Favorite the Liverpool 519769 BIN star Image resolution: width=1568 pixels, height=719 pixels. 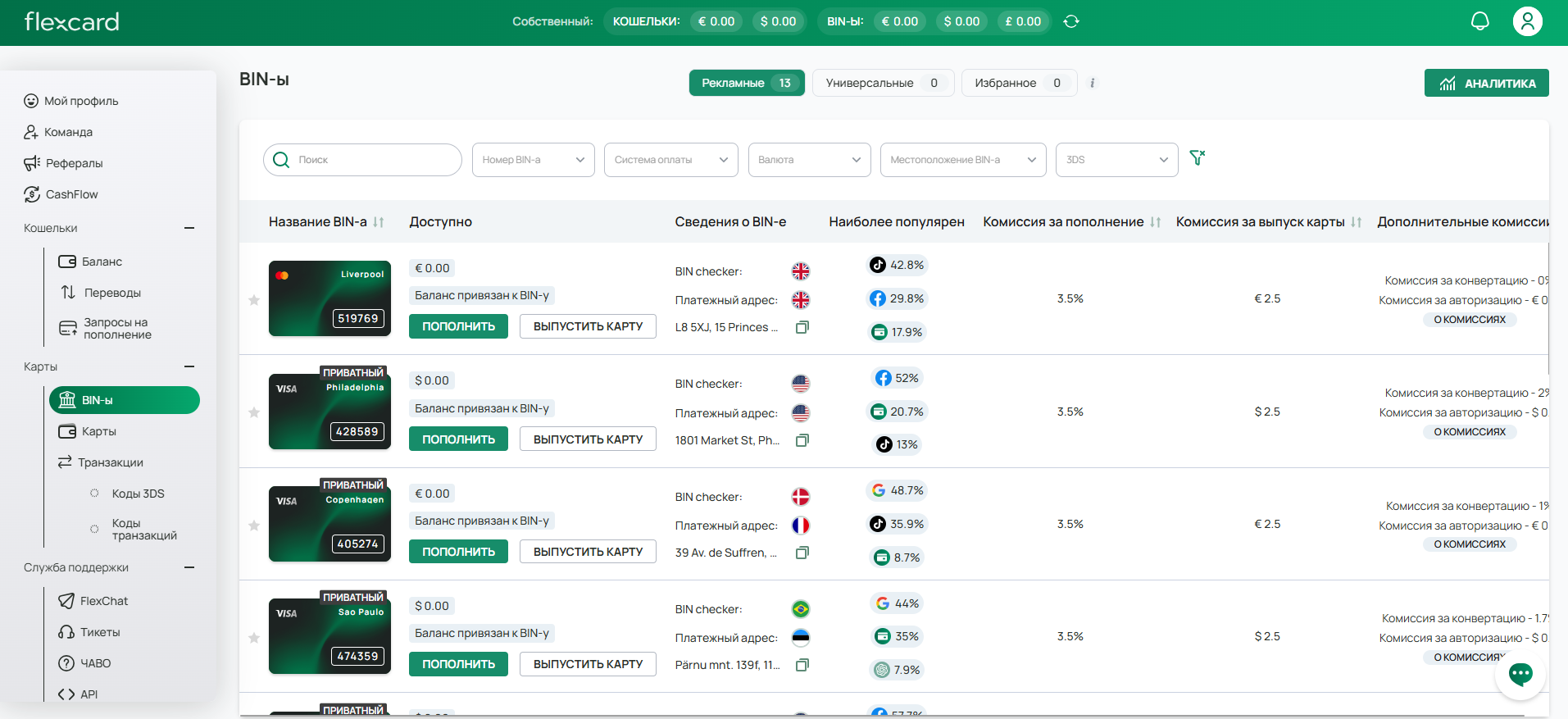pos(254,300)
